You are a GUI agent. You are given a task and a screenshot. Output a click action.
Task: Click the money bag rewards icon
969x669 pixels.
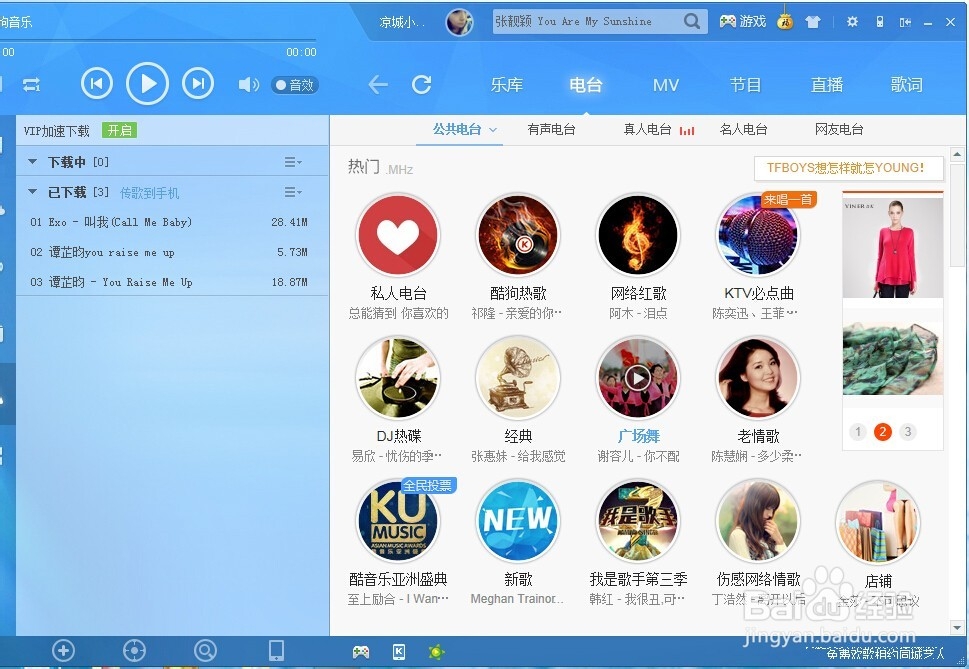point(785,21)
